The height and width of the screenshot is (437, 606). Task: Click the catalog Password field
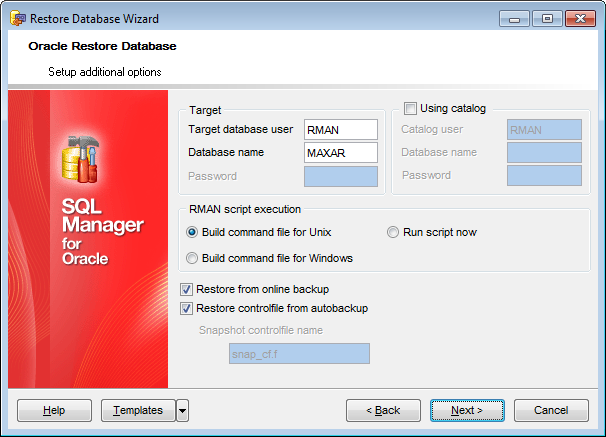[544, 175]
